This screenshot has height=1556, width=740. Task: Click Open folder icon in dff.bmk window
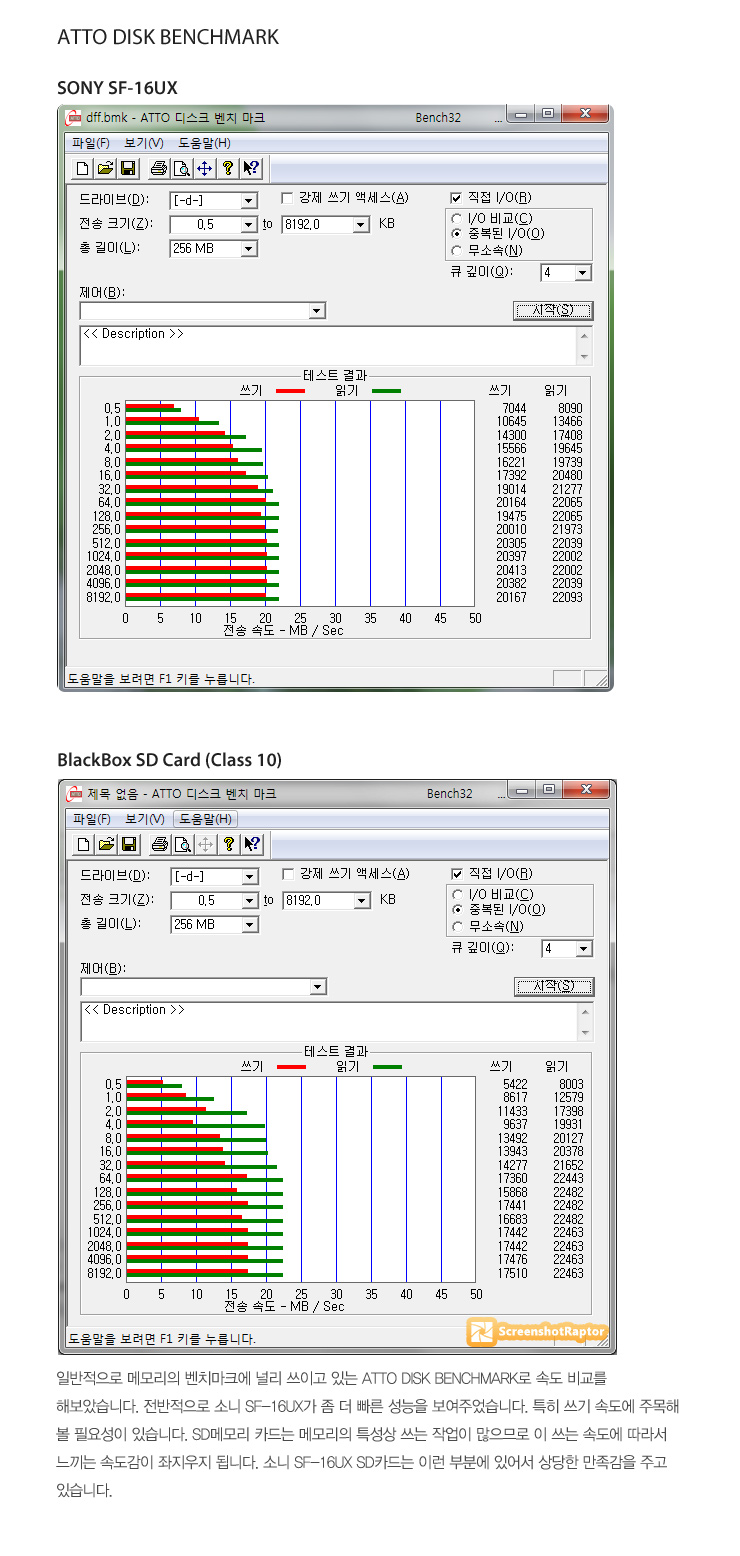(x=106, y=168)
